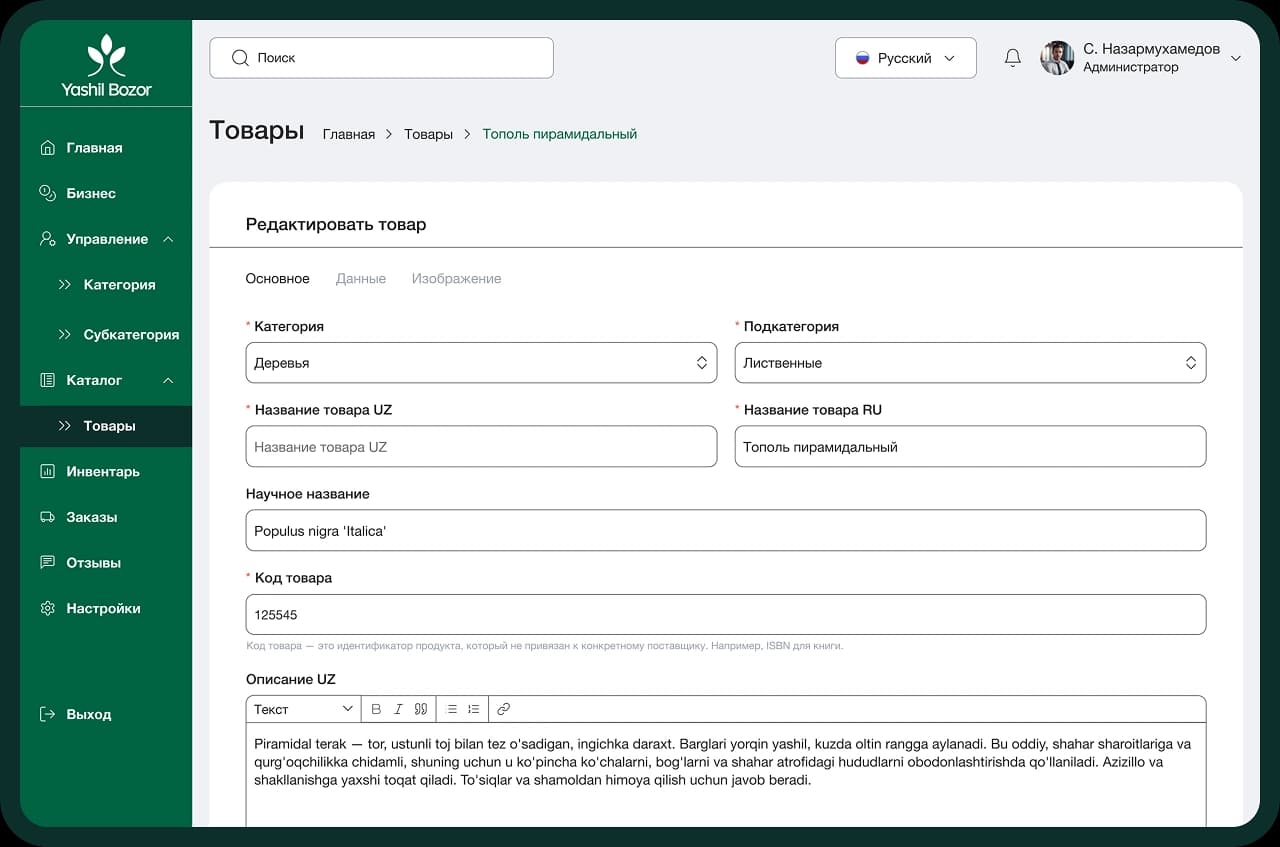Click the Научное название input field
The width and height of the screenshot is (1280, 847).
[x=726, y=531]
